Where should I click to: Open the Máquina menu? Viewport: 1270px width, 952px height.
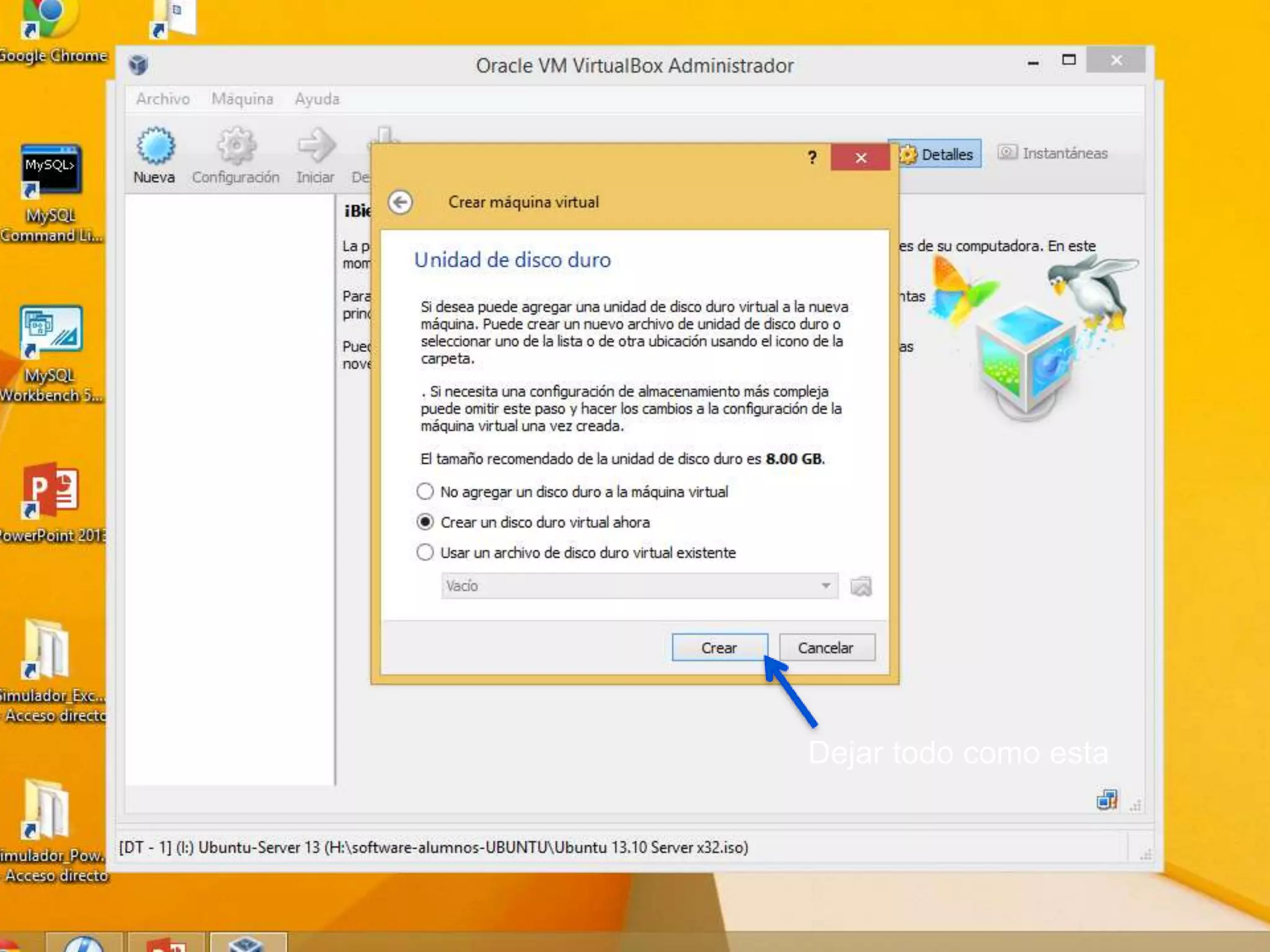[x=242, y=99]
